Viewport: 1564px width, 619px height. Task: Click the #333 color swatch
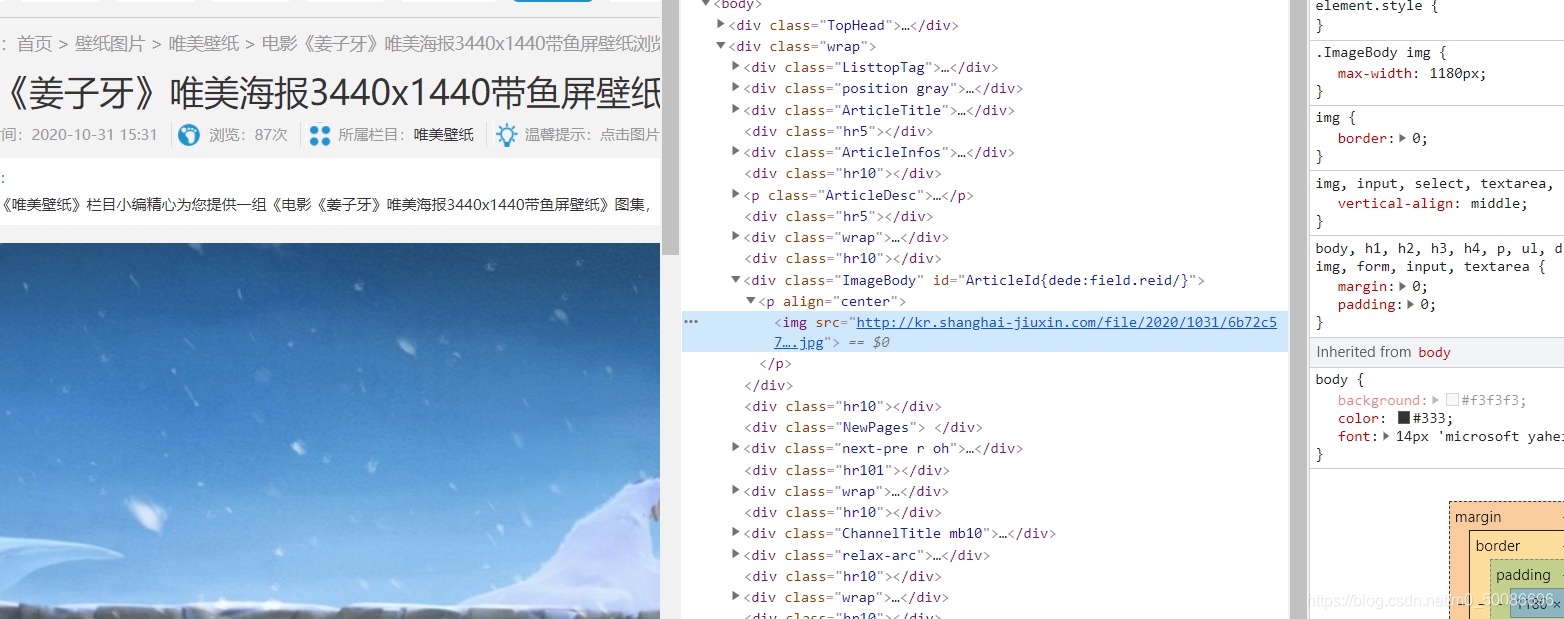[x=1404, y=418]
